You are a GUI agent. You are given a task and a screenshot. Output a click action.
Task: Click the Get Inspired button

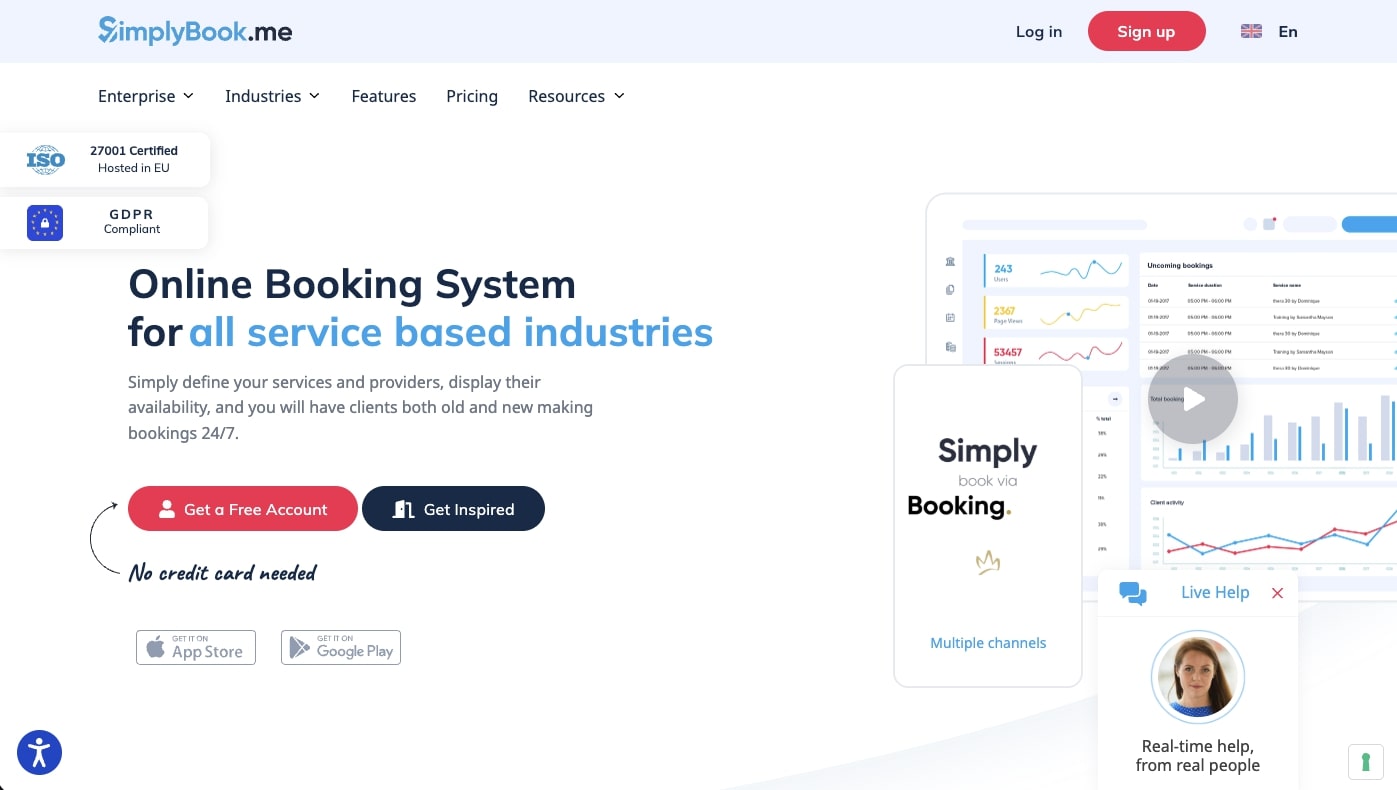pyautogui.click(x=453, y=509)
